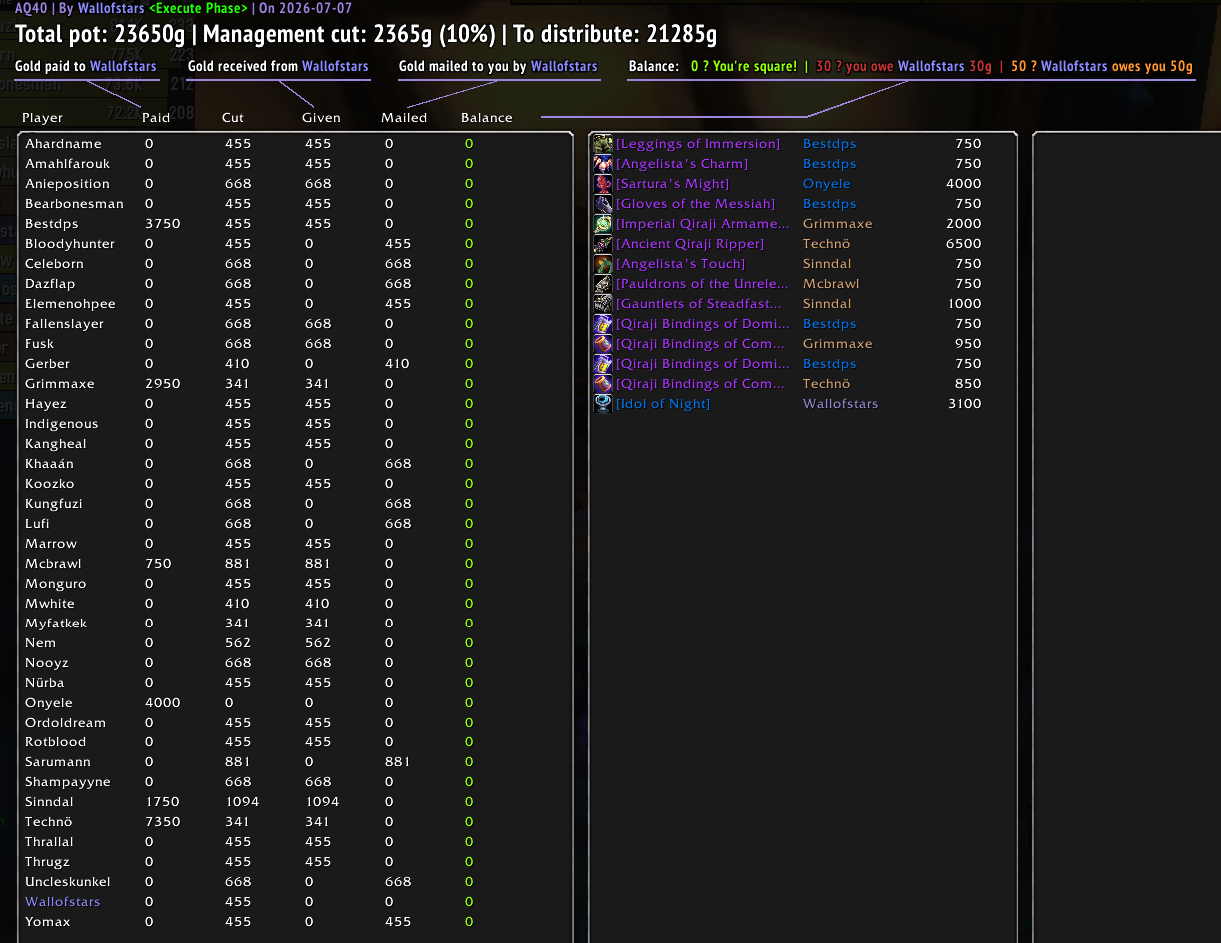
Task: Open the Sartura's Might item link
Action: coord(672,184)
